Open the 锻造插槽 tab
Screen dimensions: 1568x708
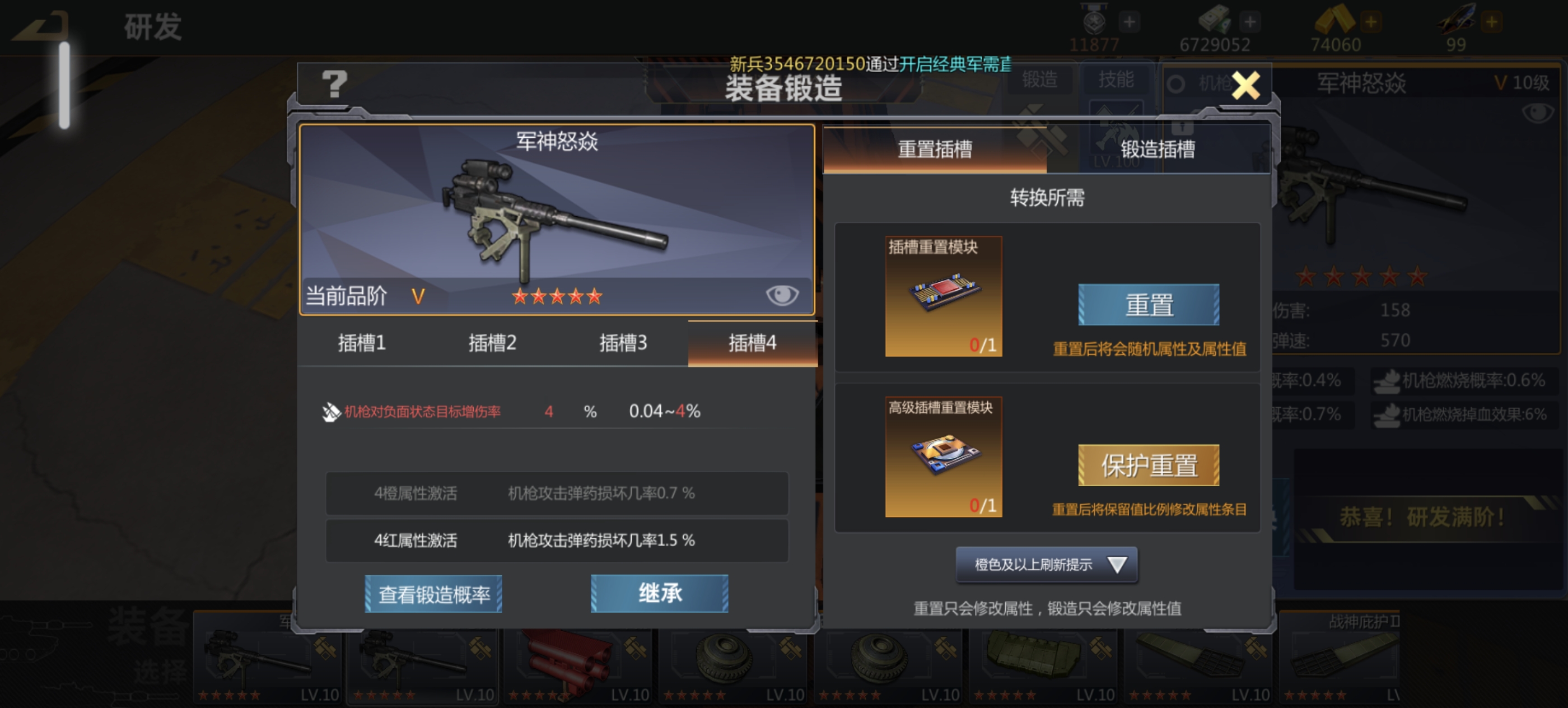1158,149
